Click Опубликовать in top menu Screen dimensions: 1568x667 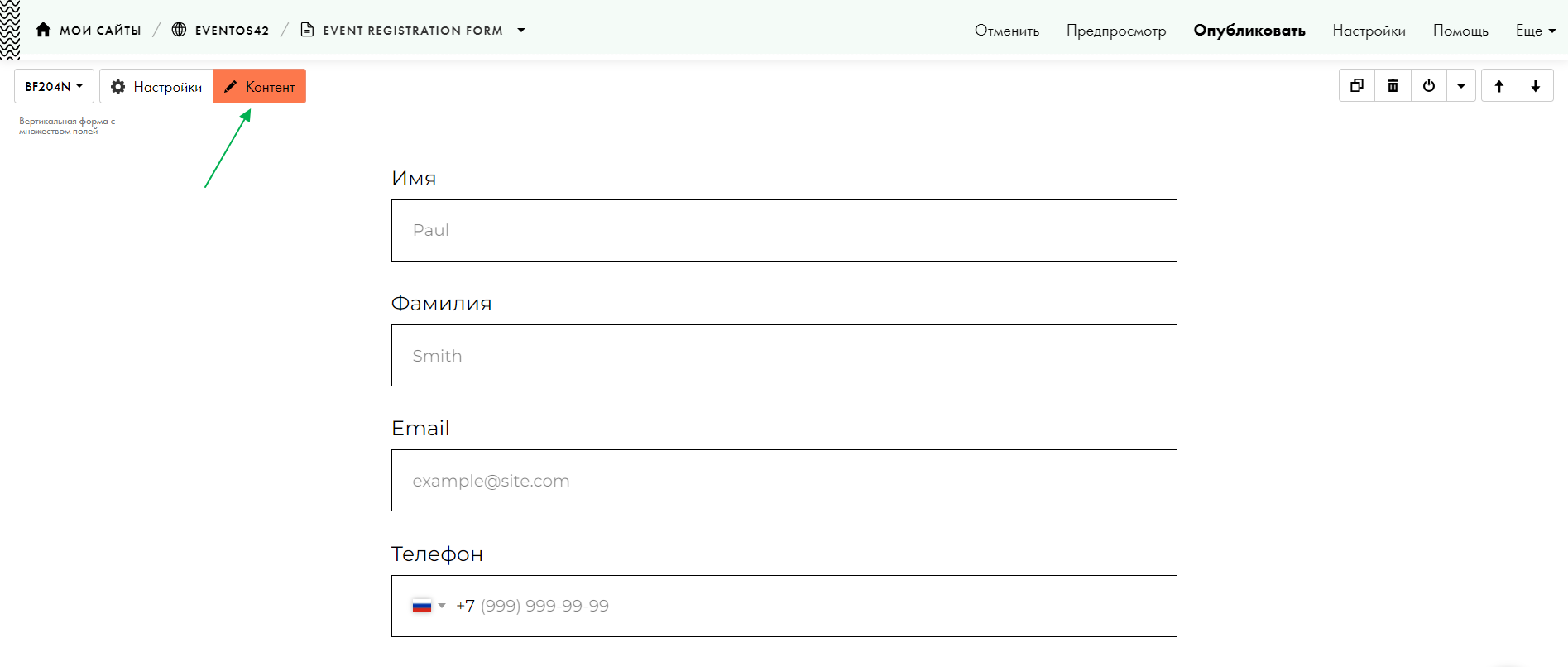1249,31
